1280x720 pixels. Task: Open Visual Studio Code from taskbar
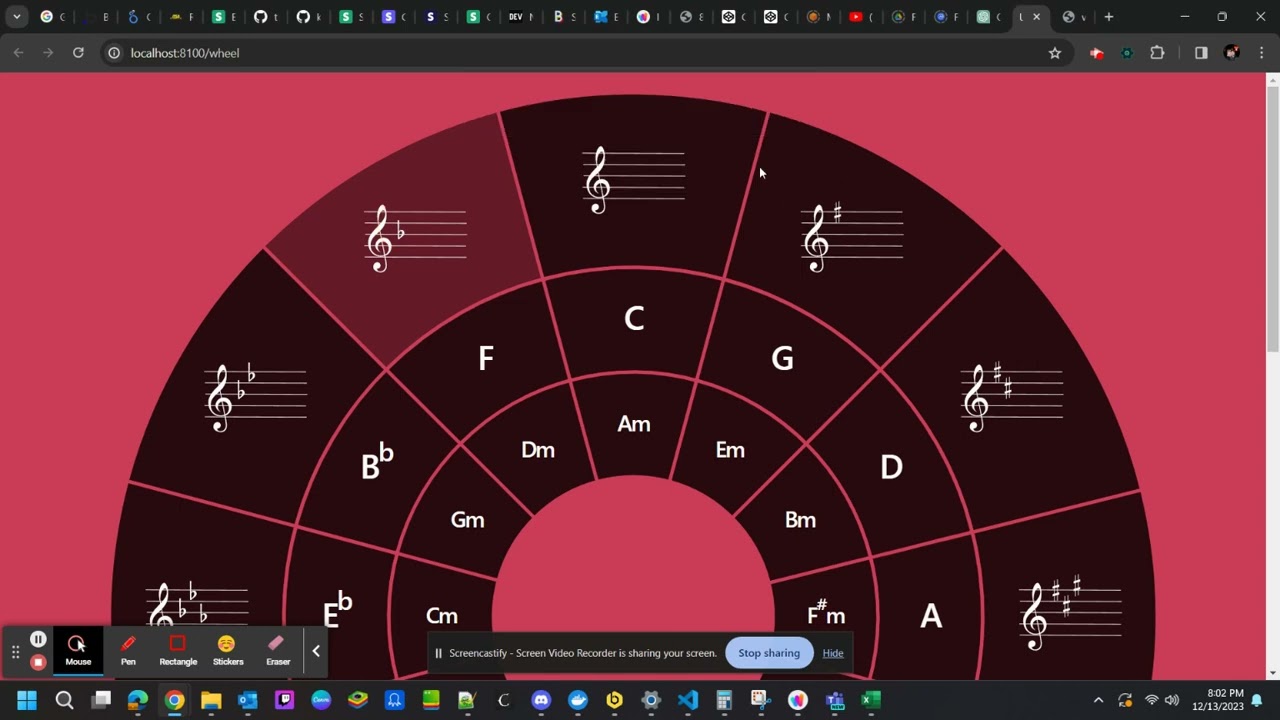(x=687, y=700)
